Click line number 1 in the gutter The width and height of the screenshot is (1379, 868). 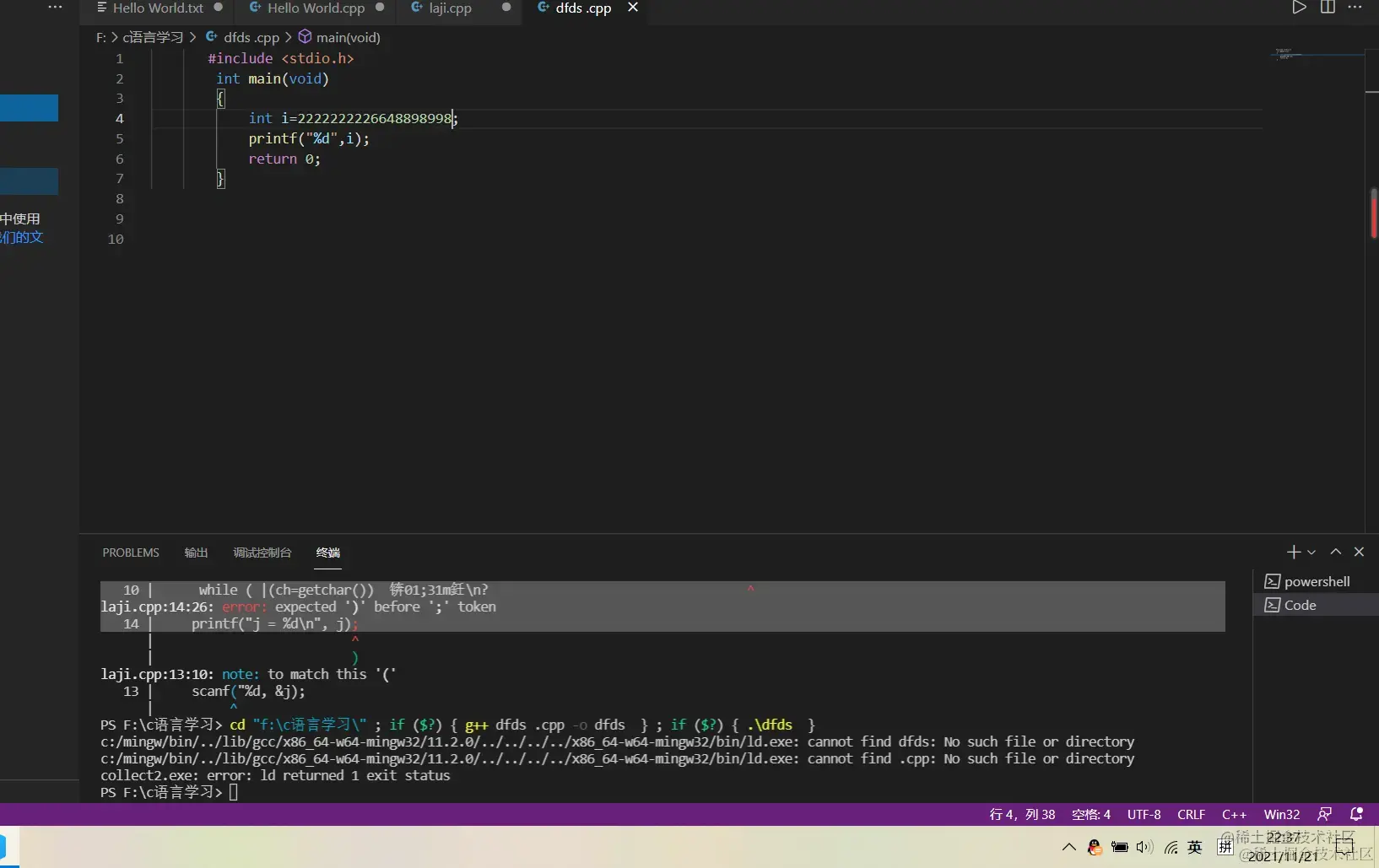[x=119, y=58]
